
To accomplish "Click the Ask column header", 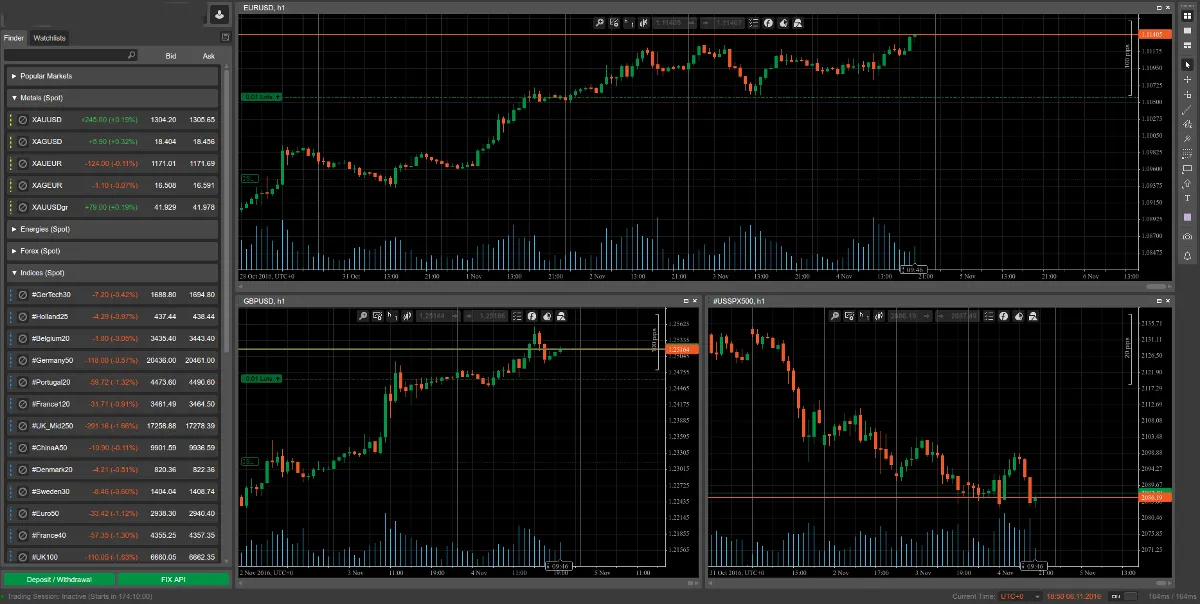I will coord(208,56).
